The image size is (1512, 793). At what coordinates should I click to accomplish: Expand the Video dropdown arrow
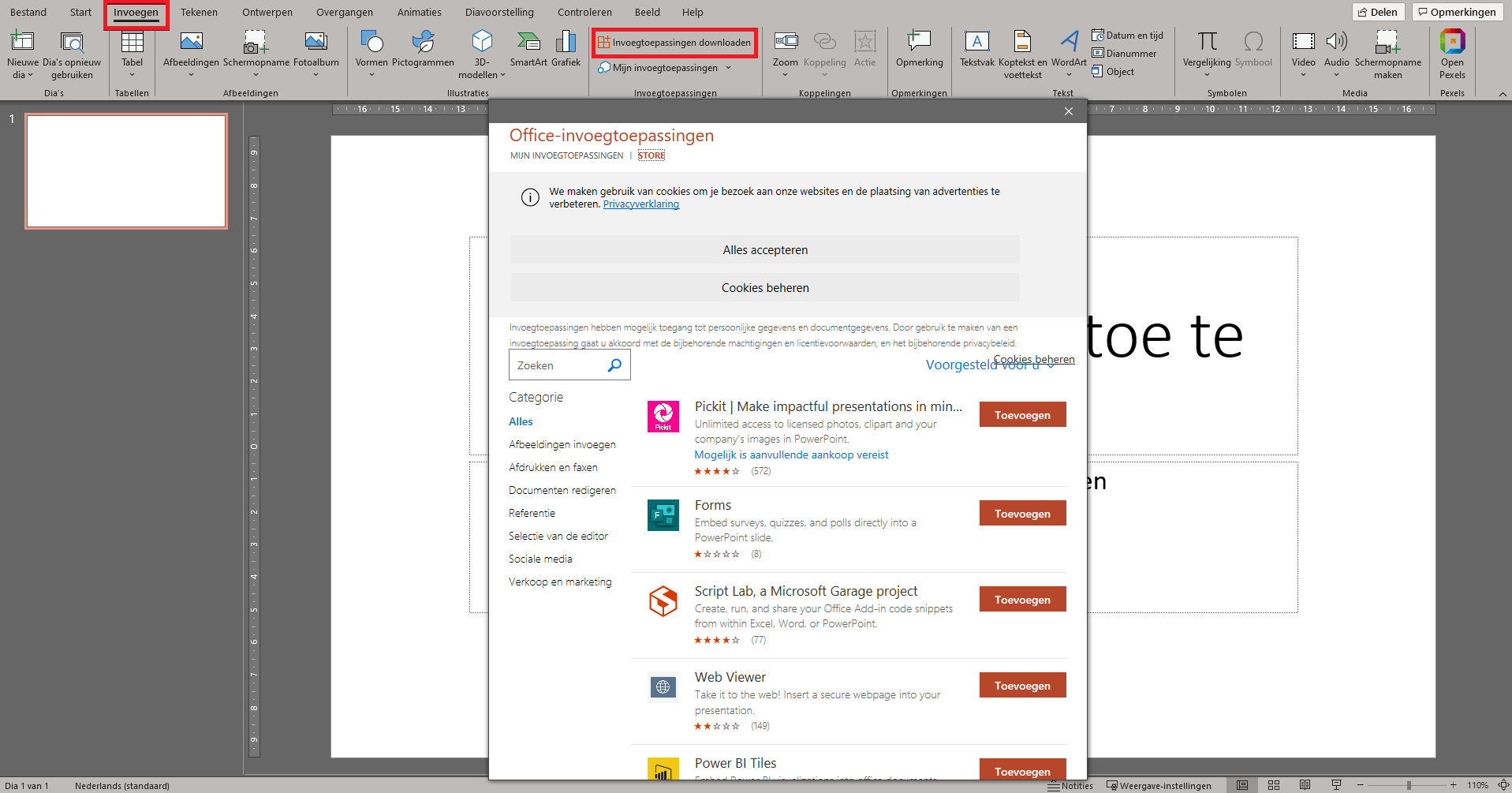[1303, 75]
